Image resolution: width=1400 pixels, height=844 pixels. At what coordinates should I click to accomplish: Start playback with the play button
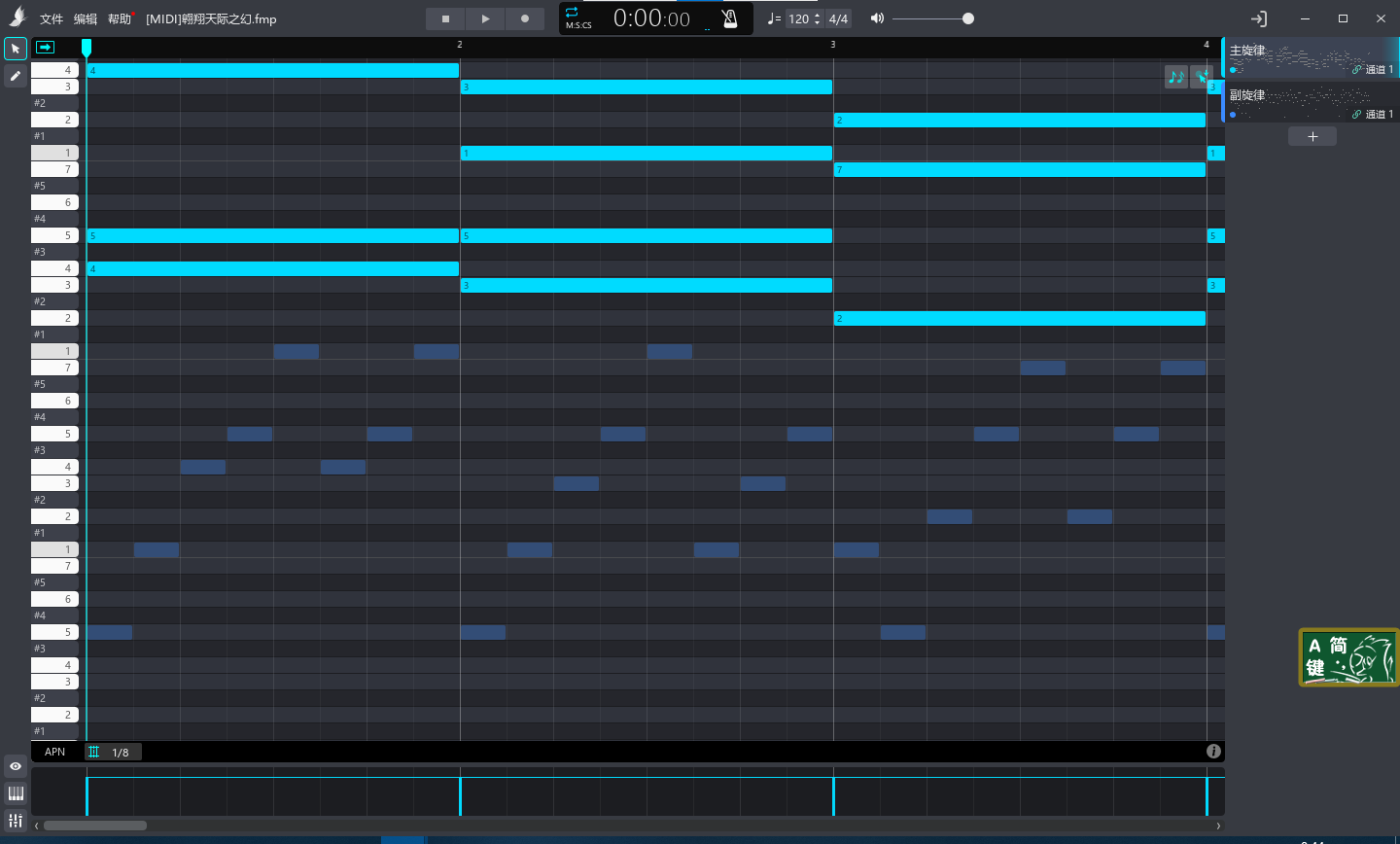pos(485,18)
